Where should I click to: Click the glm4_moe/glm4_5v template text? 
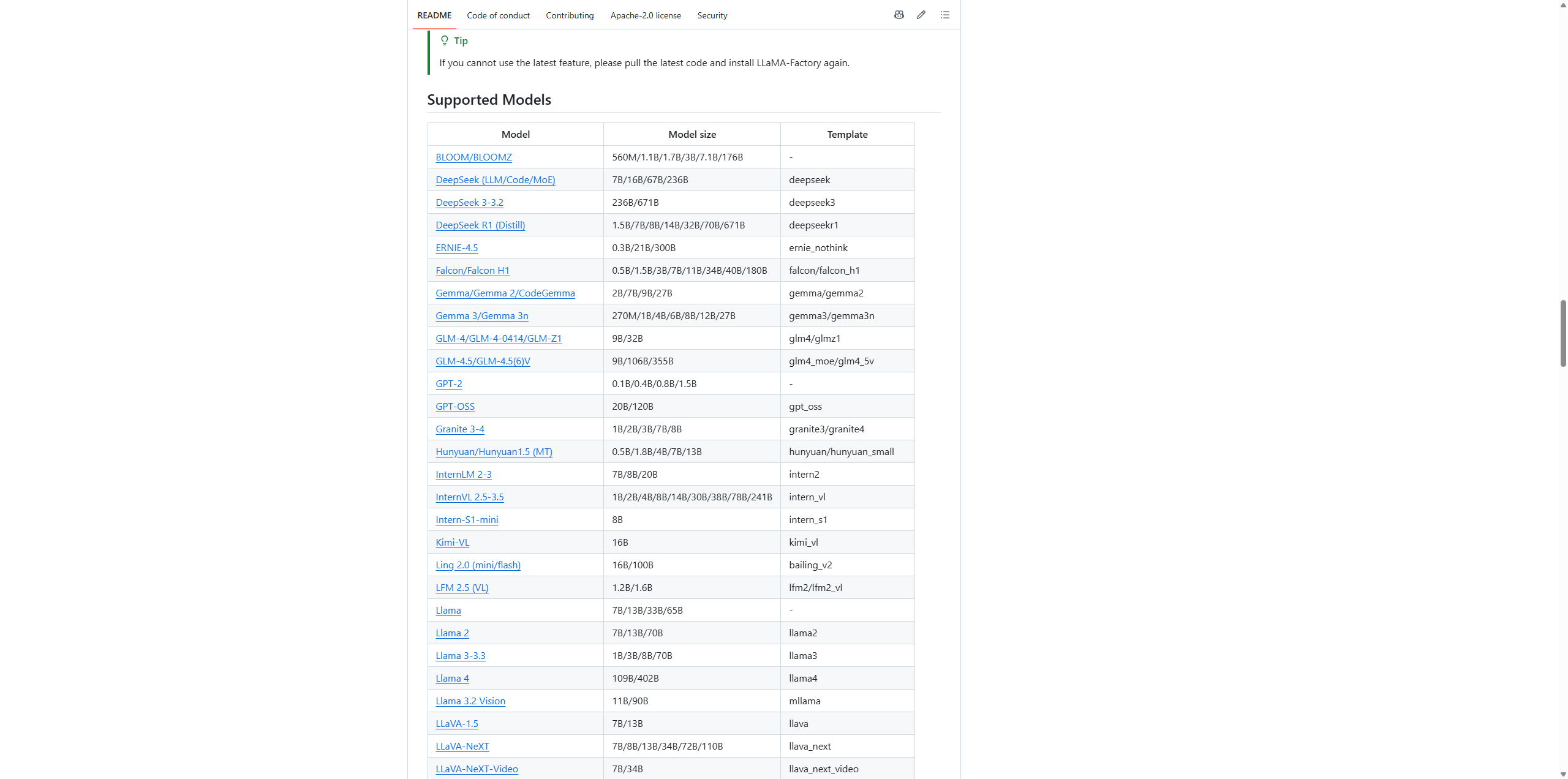(831, 361)
